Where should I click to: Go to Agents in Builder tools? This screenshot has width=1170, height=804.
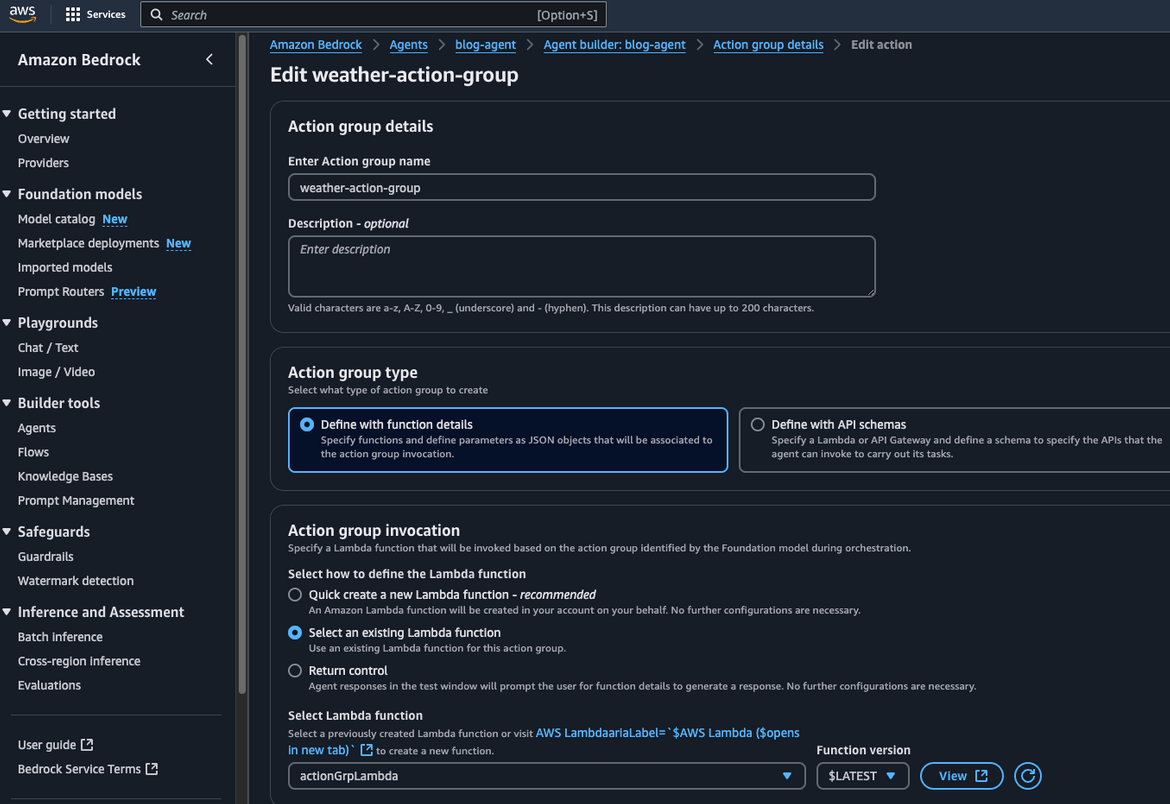click(37, 428)
